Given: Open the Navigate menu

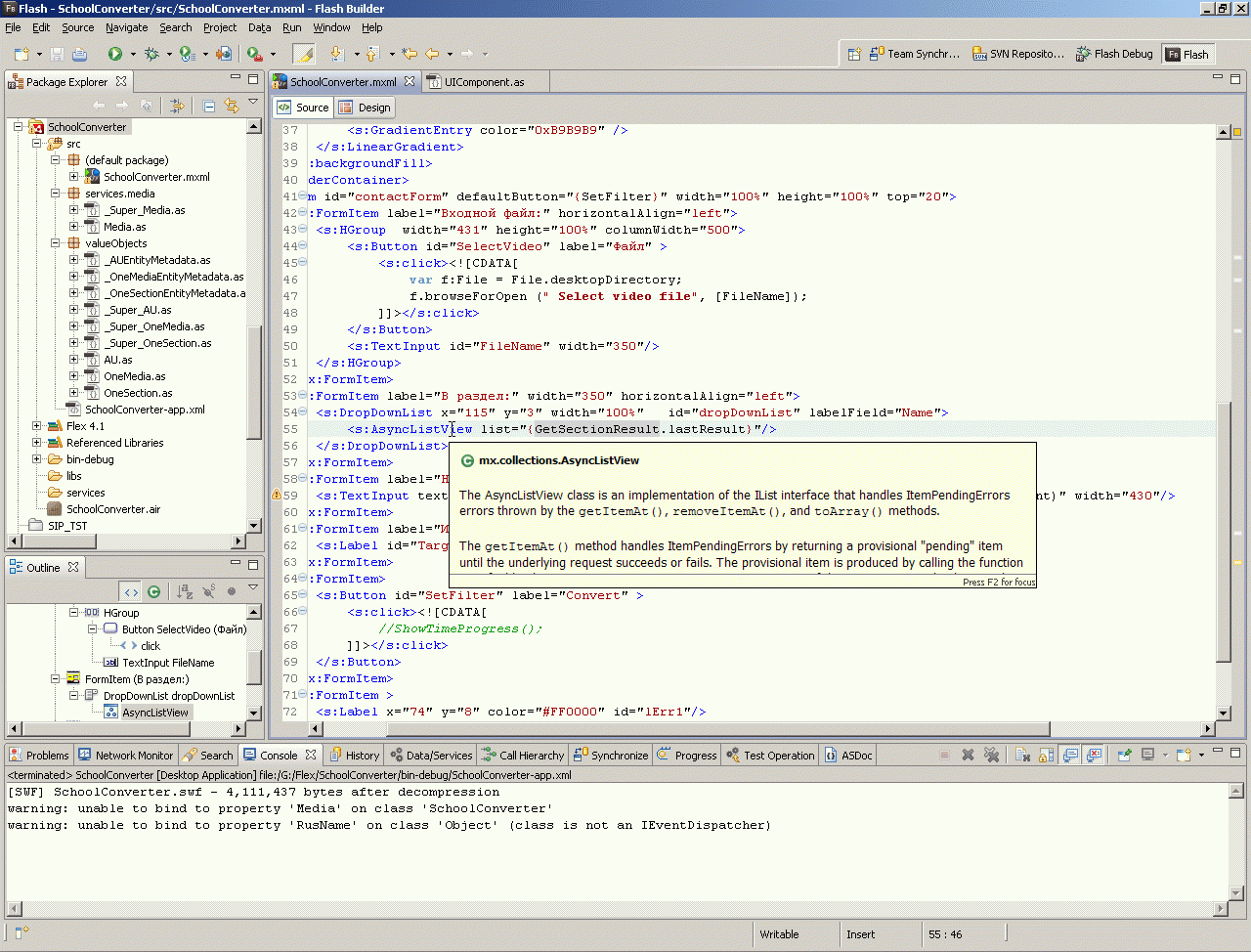Looking at the screenshot, I should [126, 27].
